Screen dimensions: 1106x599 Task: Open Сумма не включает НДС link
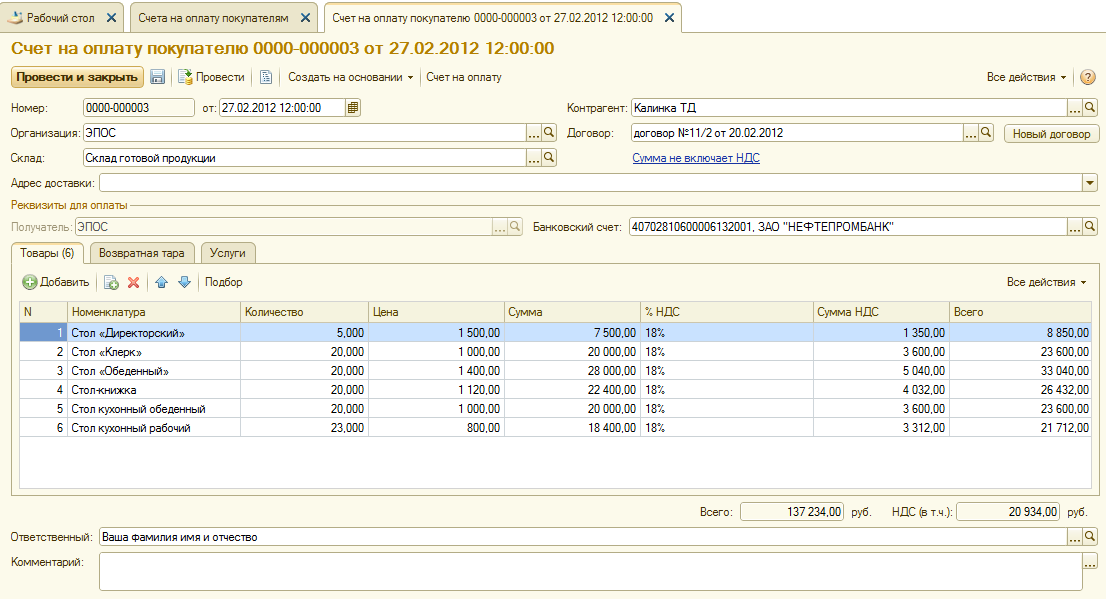coord(695,158)
